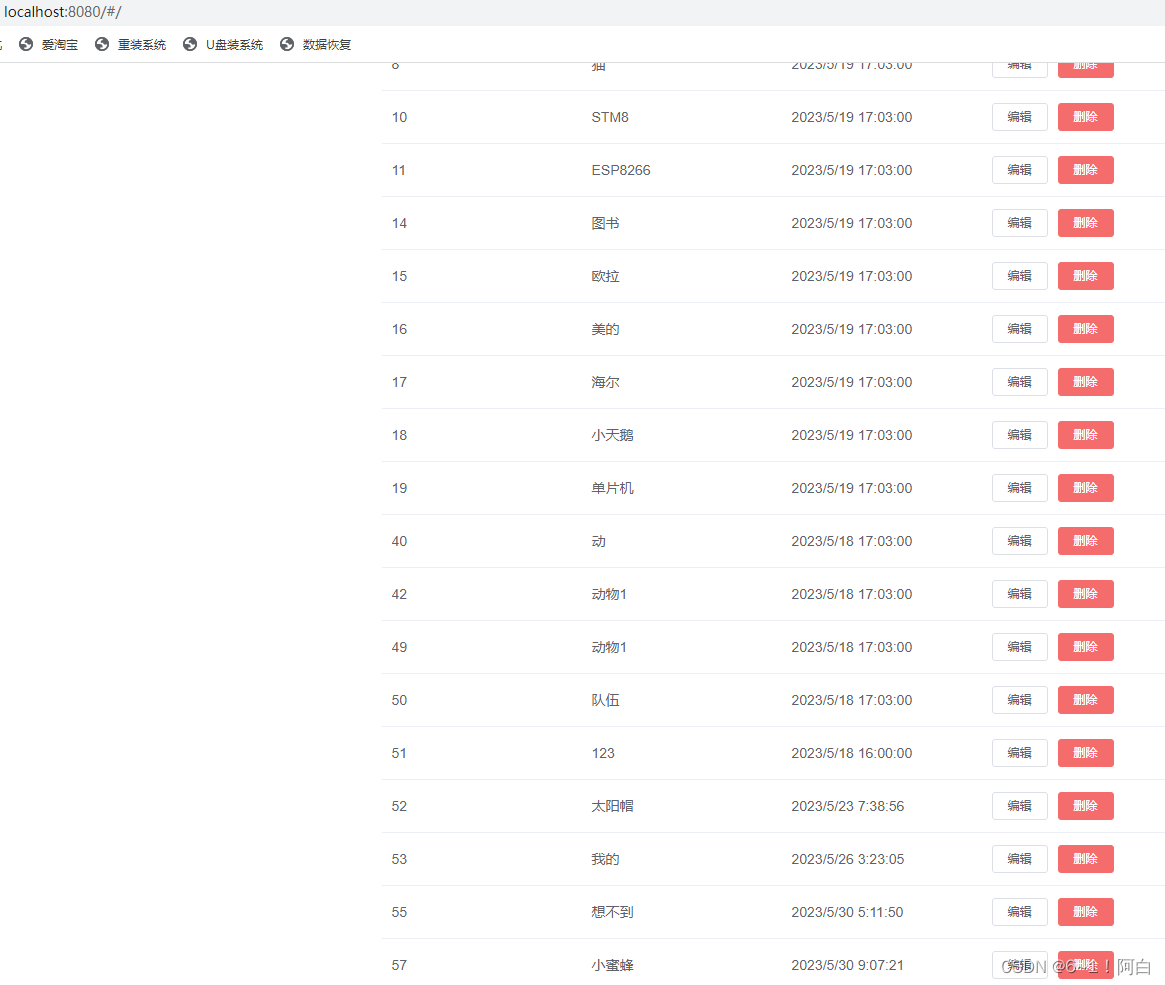Click the ID cell 19
The height and width of the screenshot is (985, 1165).
400,488
